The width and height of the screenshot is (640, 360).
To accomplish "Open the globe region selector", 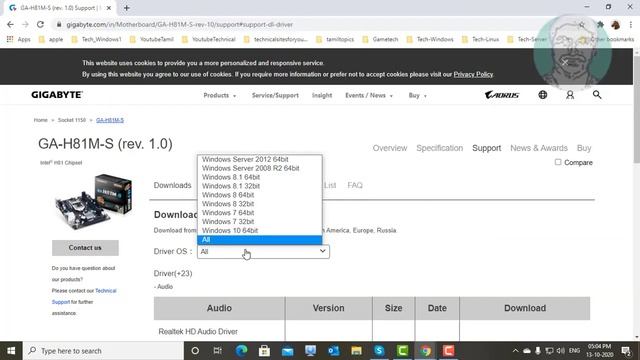I will point(542,95).
